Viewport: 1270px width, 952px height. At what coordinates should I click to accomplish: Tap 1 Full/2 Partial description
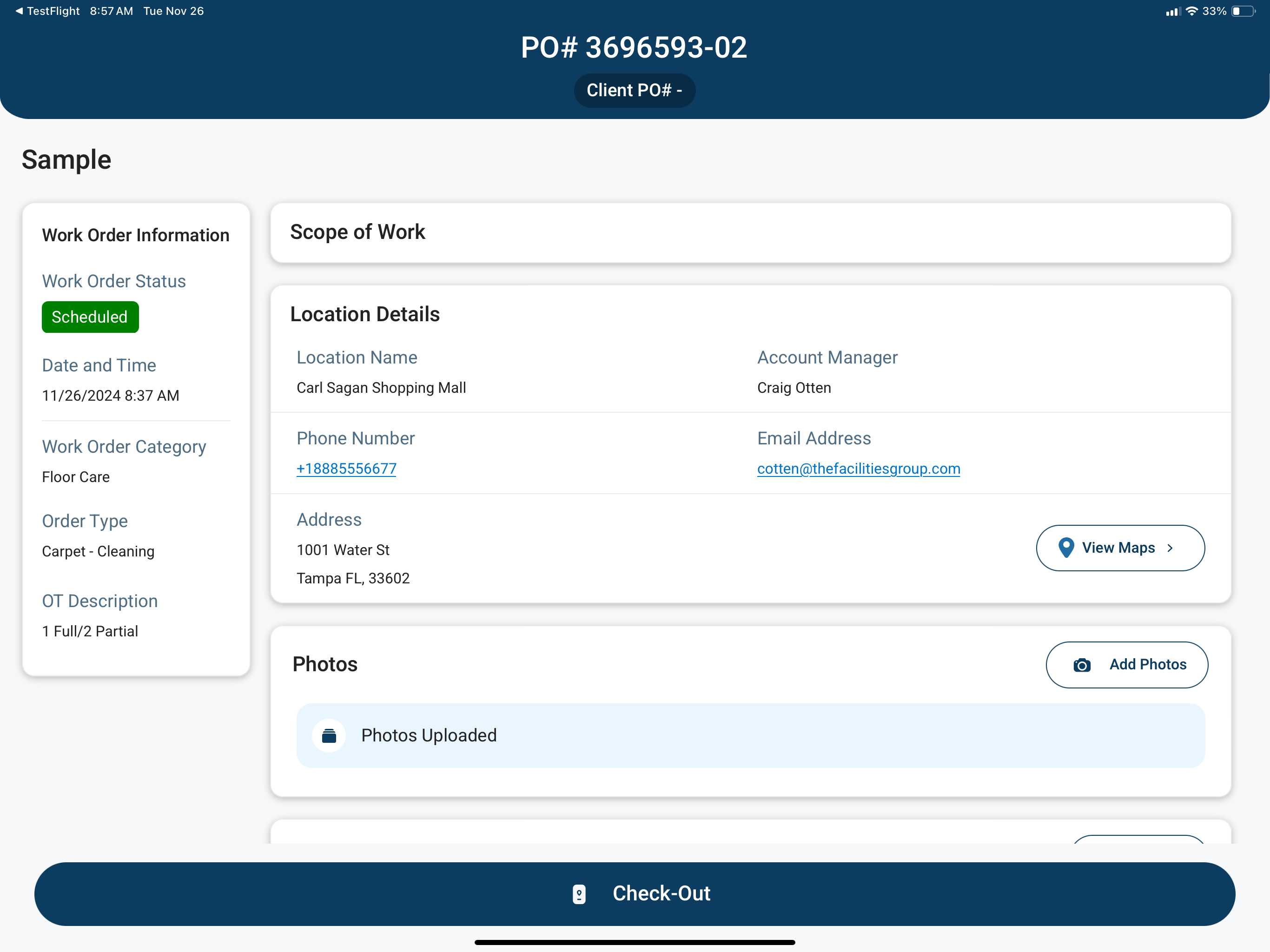click(90, 631)
